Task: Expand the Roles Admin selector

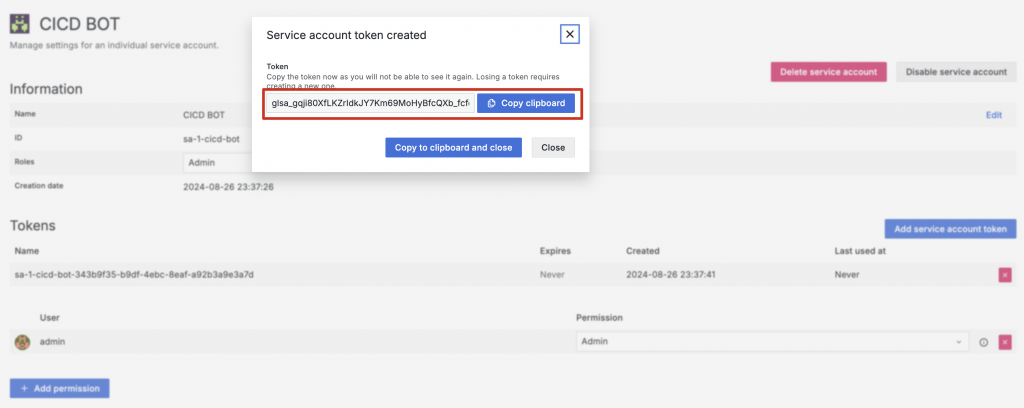Action: [215, 162]
